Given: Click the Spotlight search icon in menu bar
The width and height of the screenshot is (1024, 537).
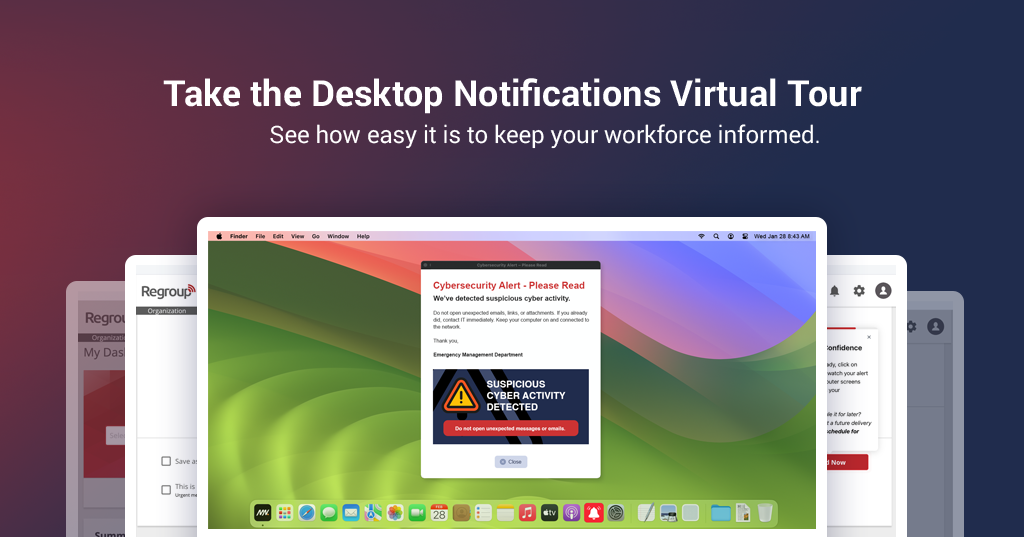Looking at the screenshot, I should [716, 236].
